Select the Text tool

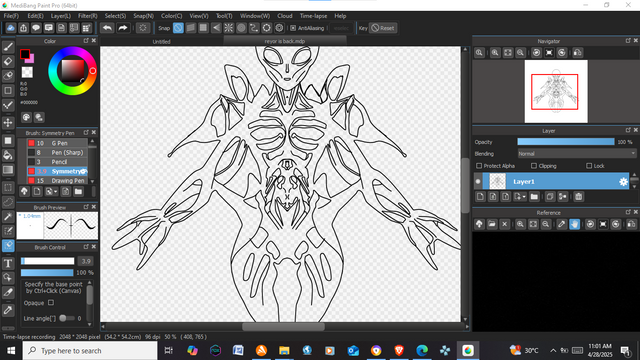8,263
